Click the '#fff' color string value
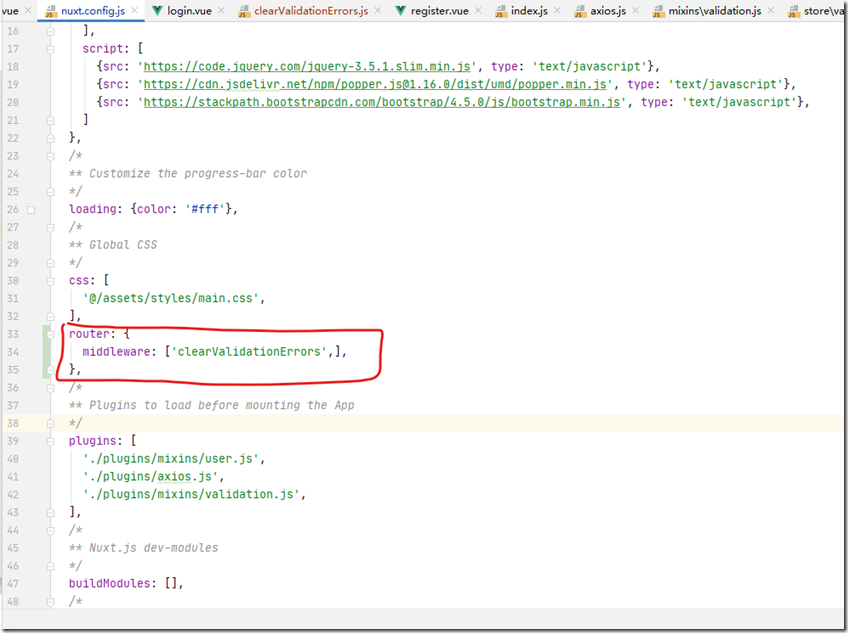 [x=204, y=209]
